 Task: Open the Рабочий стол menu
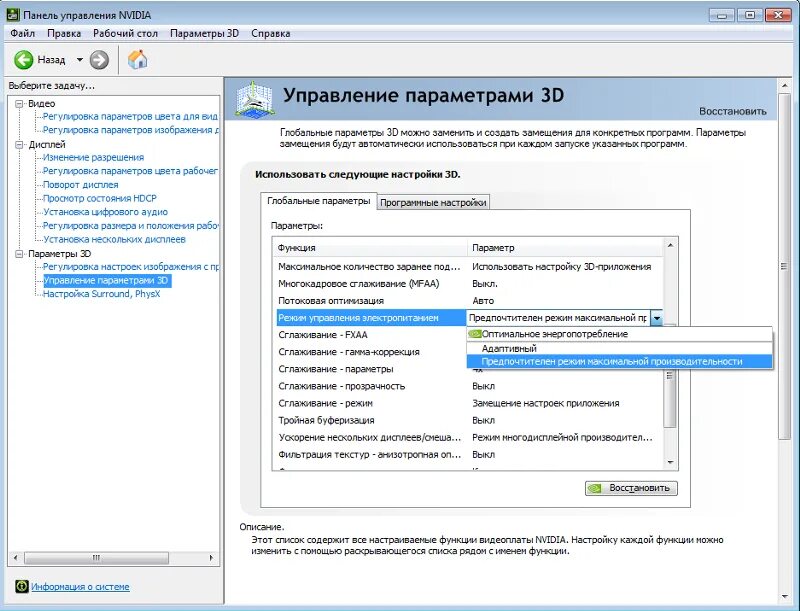tap(125, 33)
